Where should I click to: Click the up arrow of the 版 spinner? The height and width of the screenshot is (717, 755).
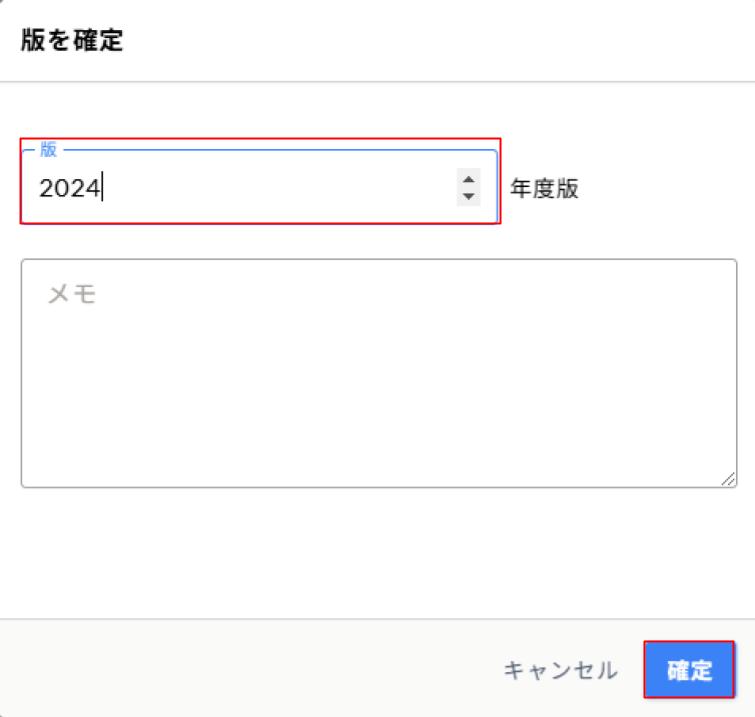(468, 179)
